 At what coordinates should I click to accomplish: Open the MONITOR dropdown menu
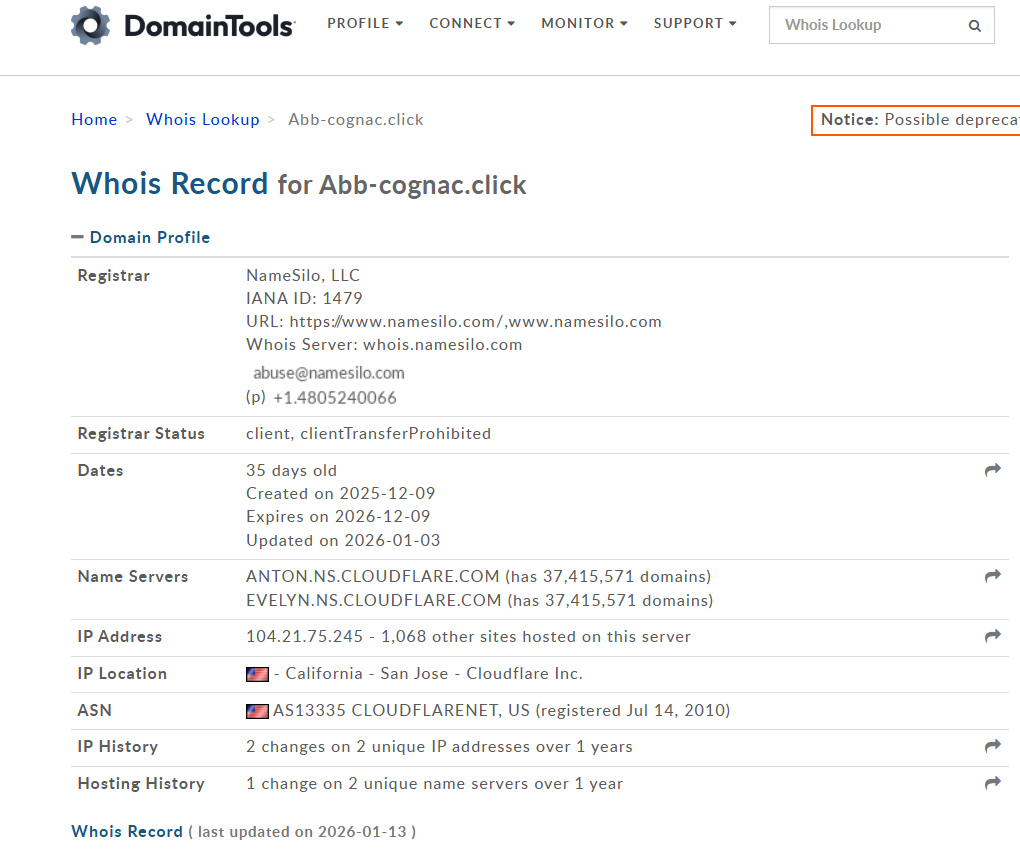click(584, 23)
